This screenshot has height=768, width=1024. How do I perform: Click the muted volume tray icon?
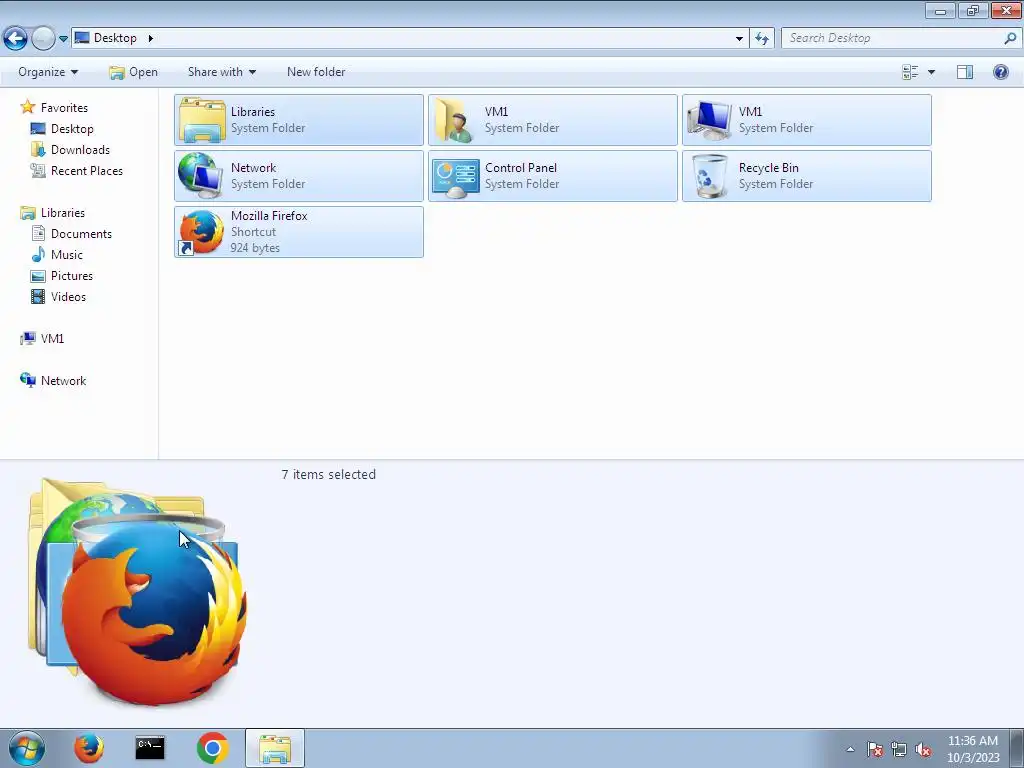(923, 749)
